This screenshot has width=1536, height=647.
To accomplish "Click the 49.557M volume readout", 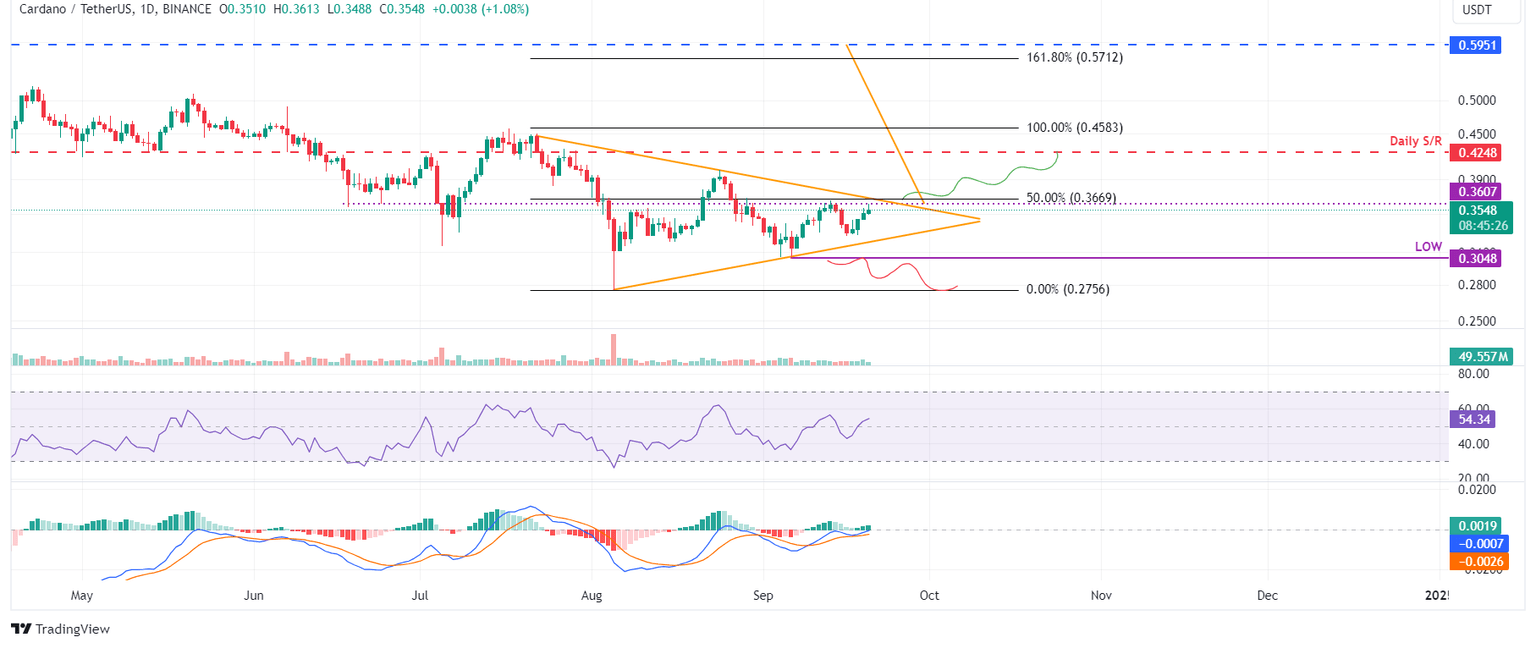I will (1481, 356).
